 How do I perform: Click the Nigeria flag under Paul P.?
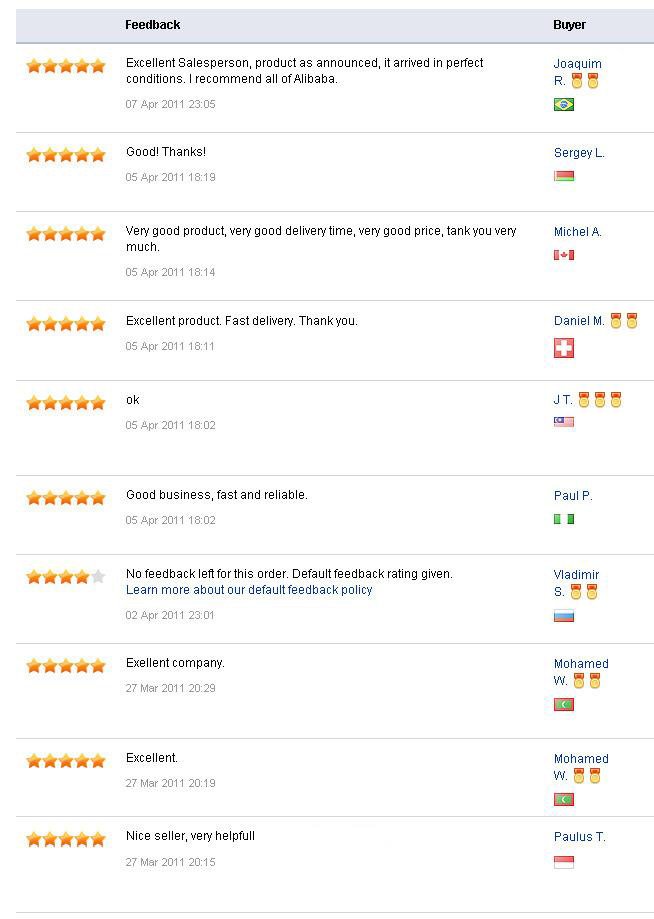pos(564,519)
